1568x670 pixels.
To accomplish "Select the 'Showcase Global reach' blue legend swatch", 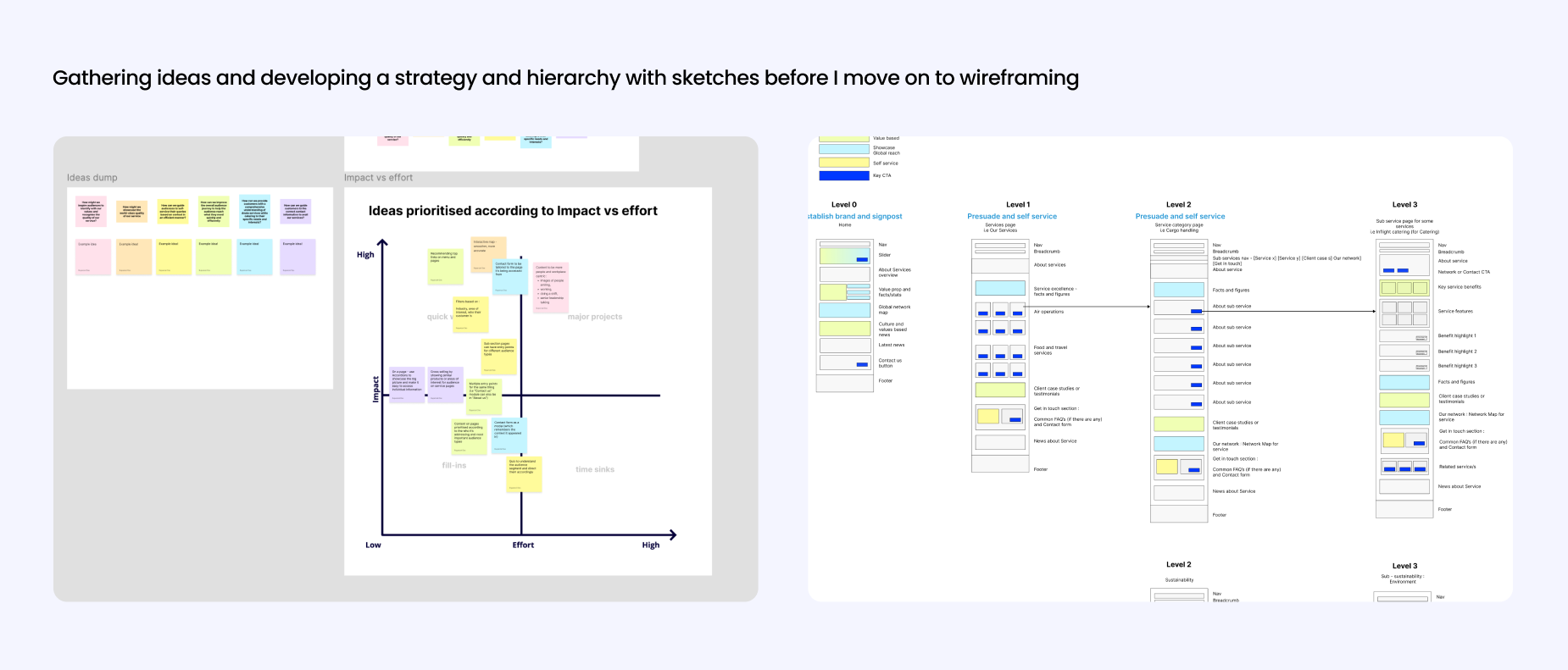I will click(843, 149).
